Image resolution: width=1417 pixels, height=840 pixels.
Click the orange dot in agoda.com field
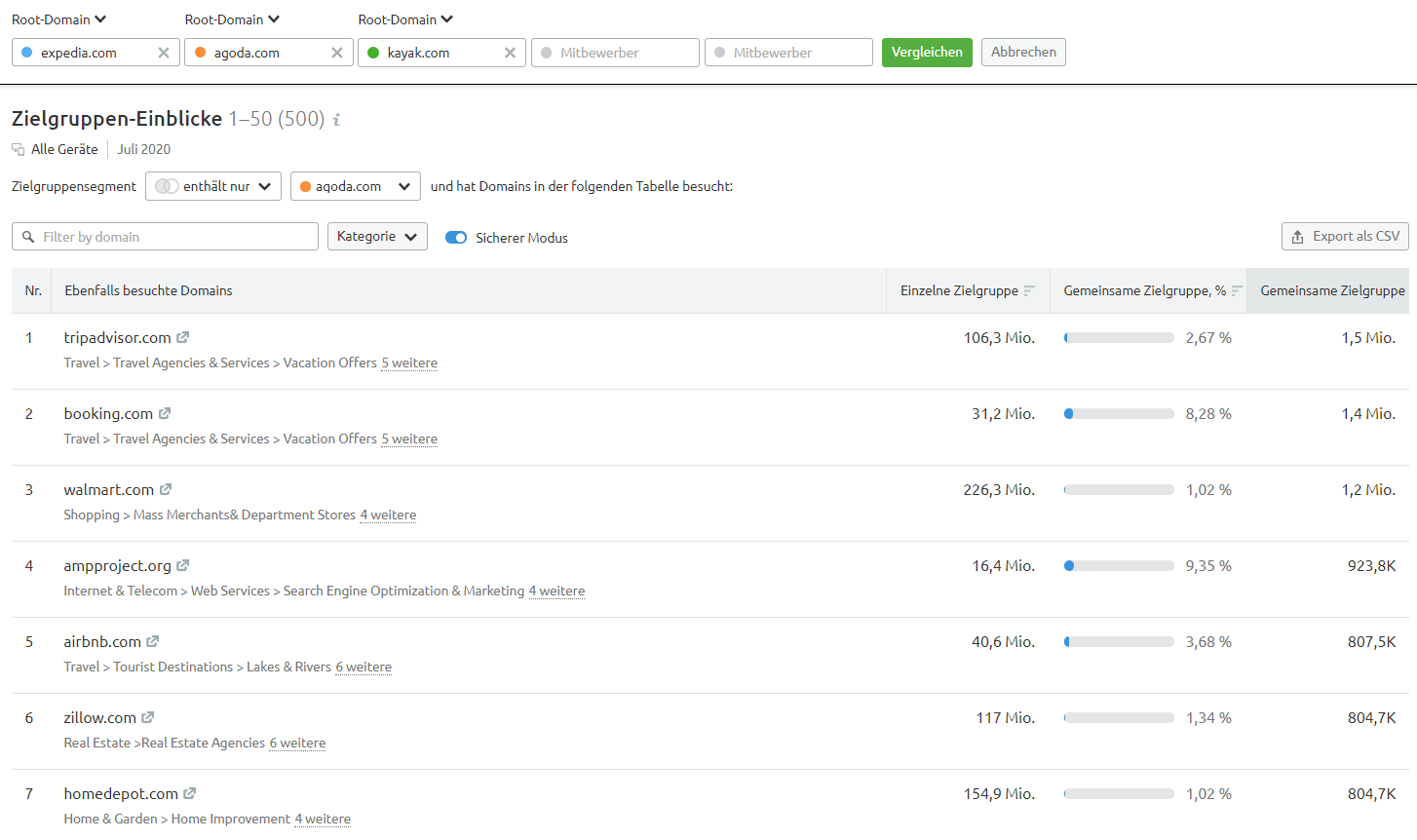point(200,53)
